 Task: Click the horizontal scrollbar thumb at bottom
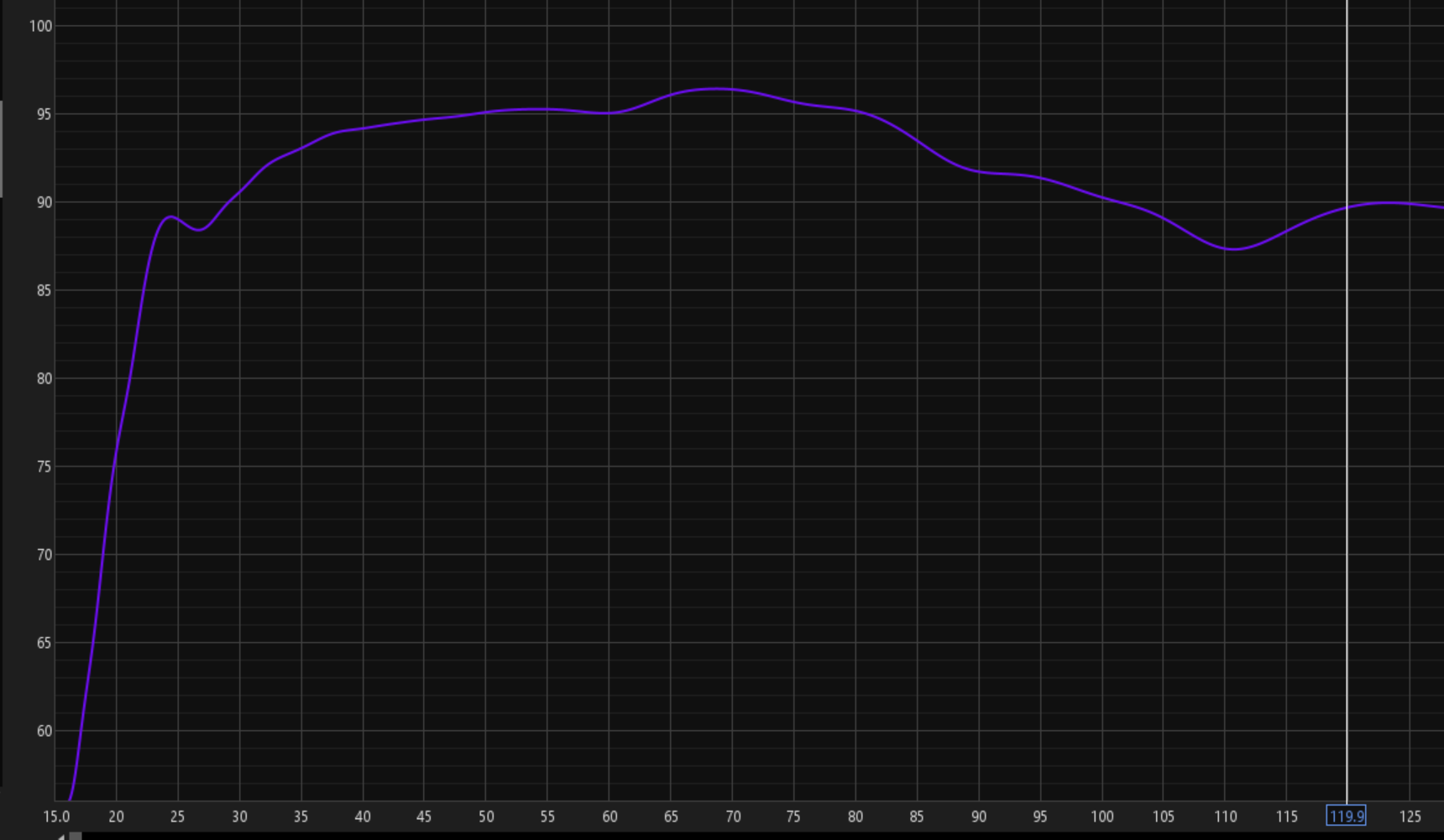pyautogui.click(x=76, y=836)
